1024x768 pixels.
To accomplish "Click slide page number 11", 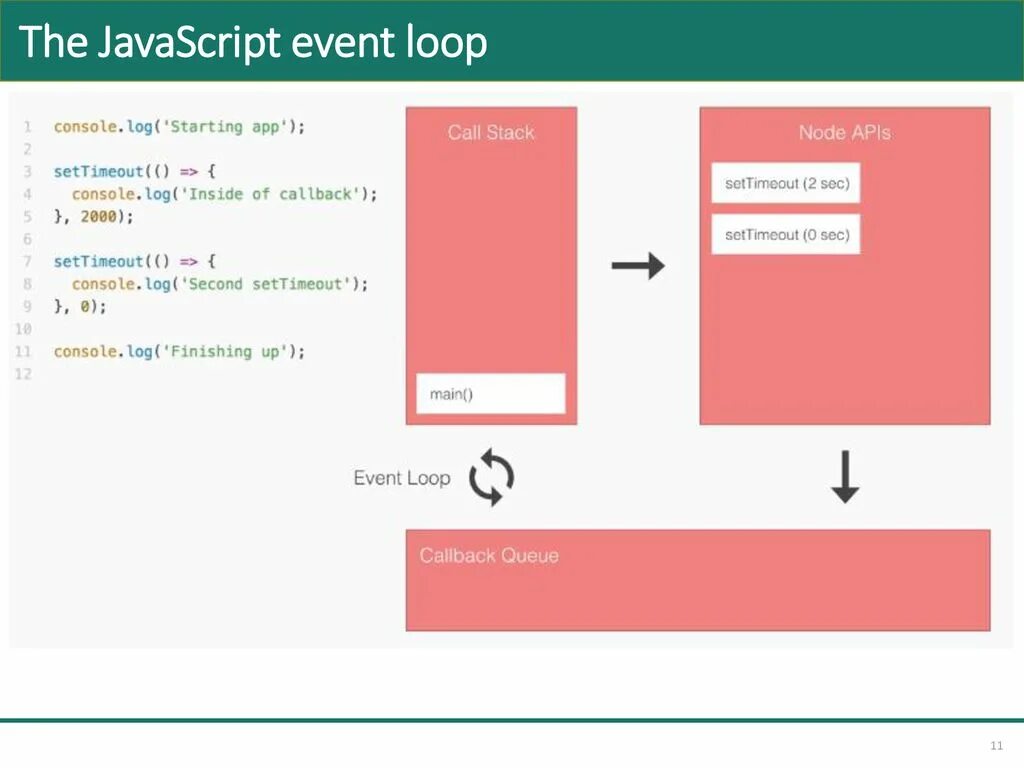I will (x=997, y=746).
